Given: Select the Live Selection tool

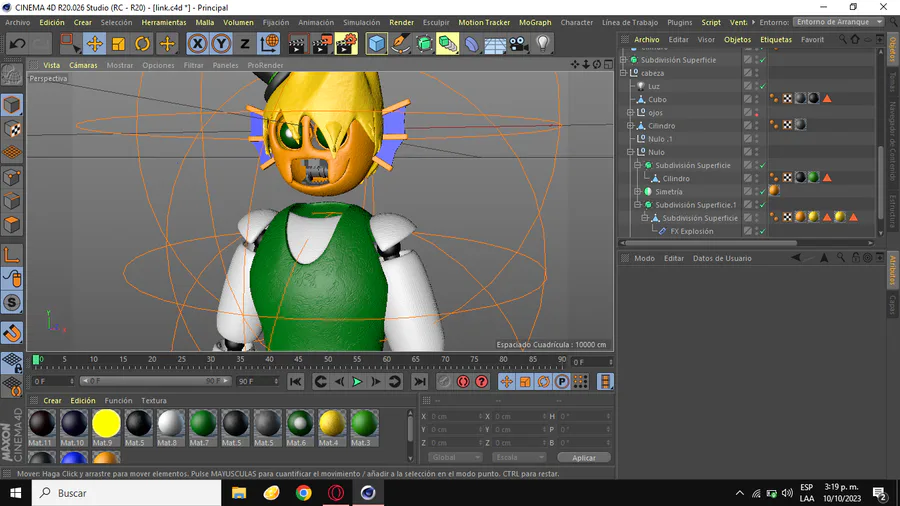Looking at the screenshot, I should point(69,44).
